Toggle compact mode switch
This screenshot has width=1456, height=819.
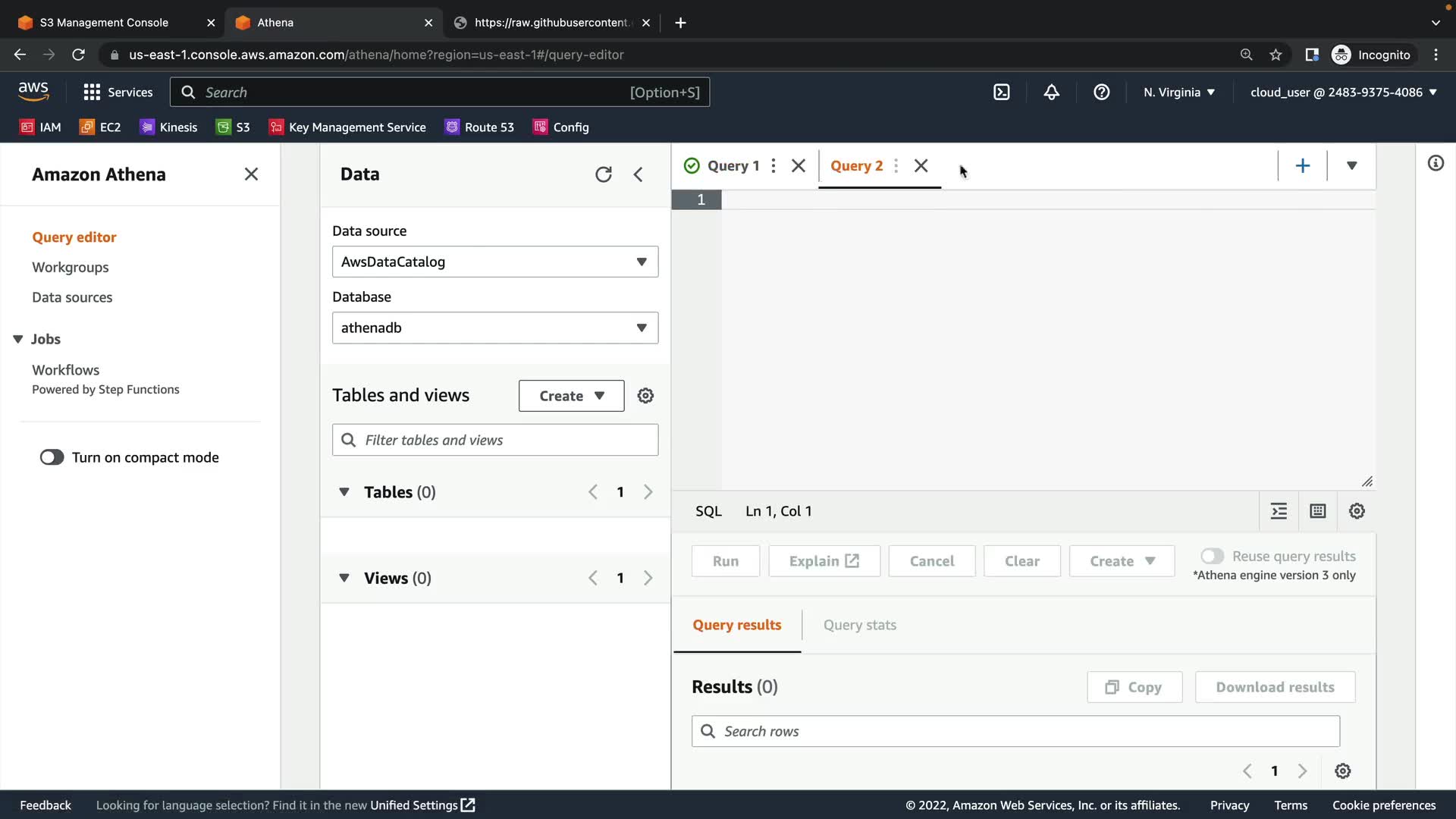coord(52,457)
